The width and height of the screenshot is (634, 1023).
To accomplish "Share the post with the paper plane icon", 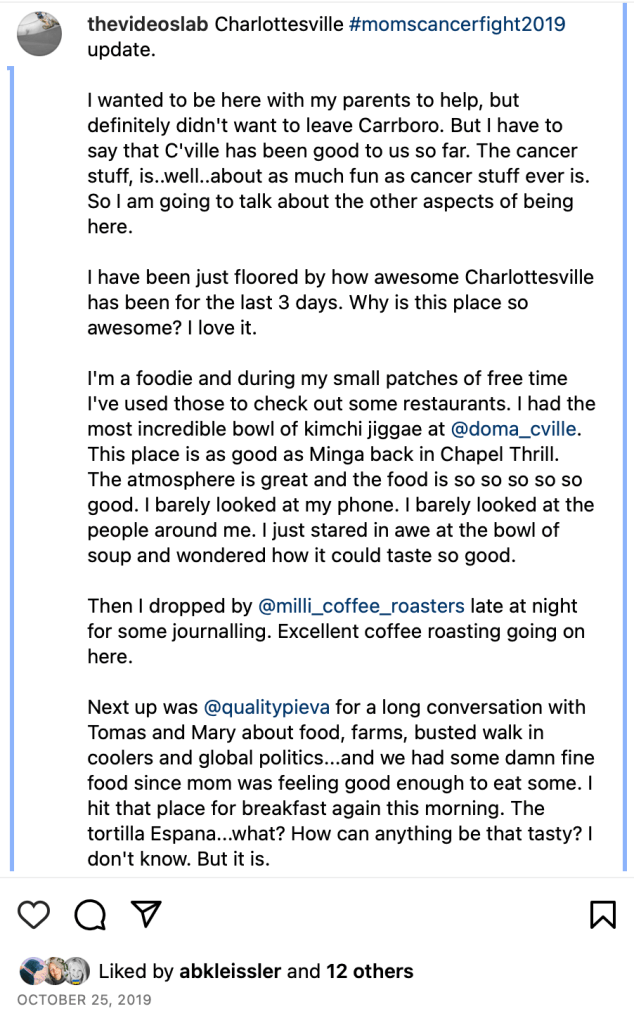I will pyautogui.click(x=146, y=914).
